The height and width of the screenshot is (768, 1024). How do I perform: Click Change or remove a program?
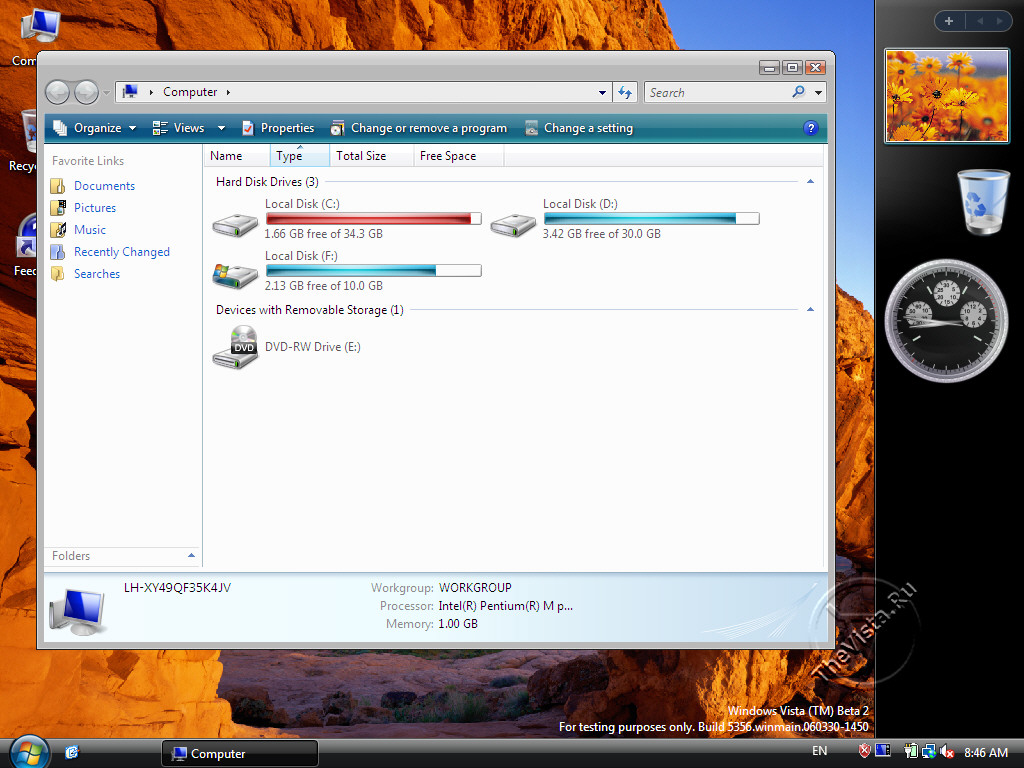pyautogui.click(x=419, y=128)
